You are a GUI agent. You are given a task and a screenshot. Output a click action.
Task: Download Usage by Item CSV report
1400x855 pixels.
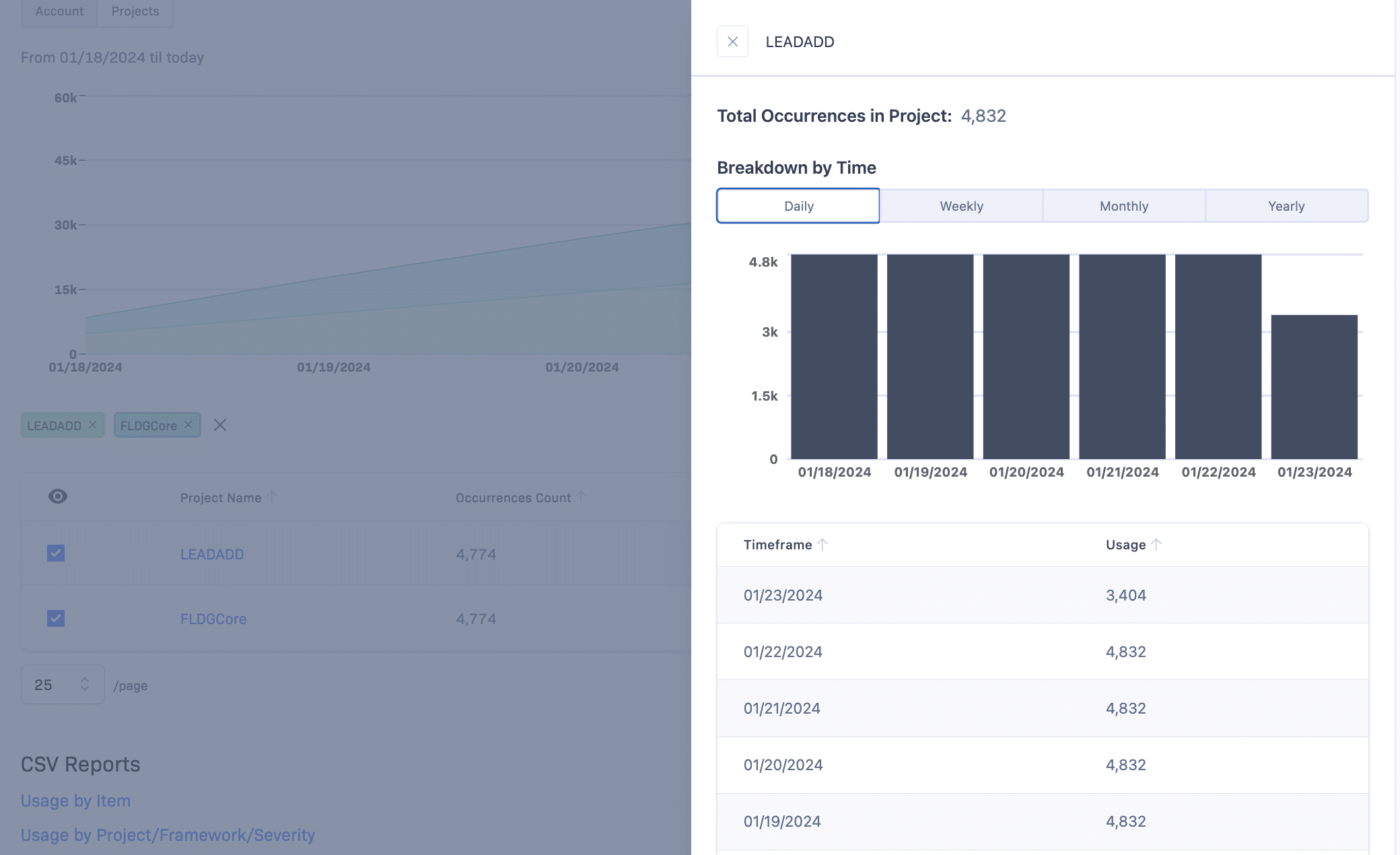tap(75, 800)
